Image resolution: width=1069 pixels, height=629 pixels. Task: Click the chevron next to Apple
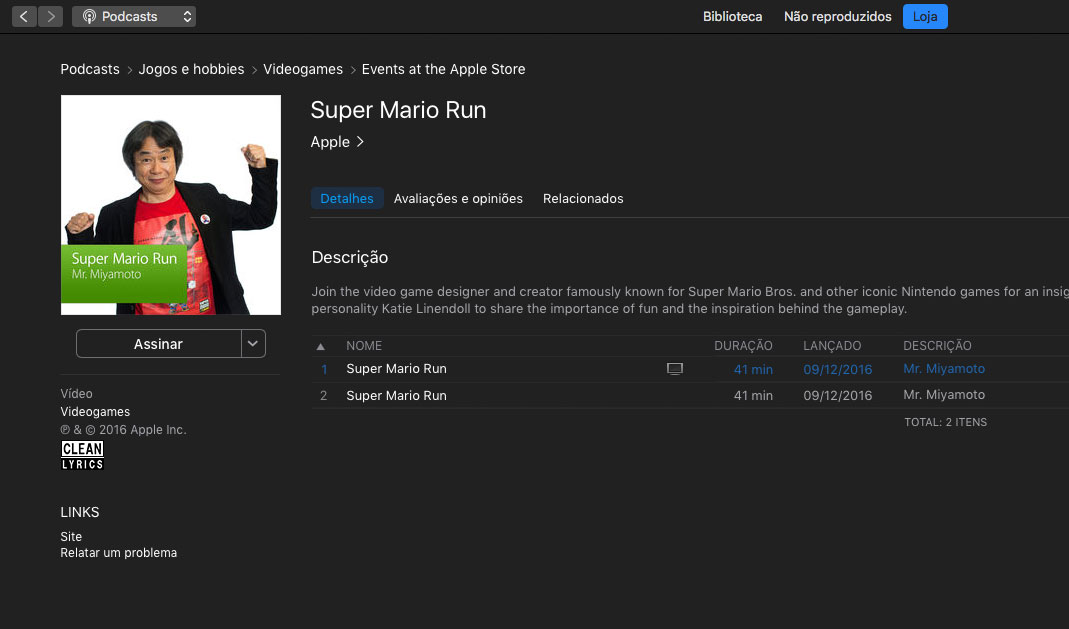360,142
